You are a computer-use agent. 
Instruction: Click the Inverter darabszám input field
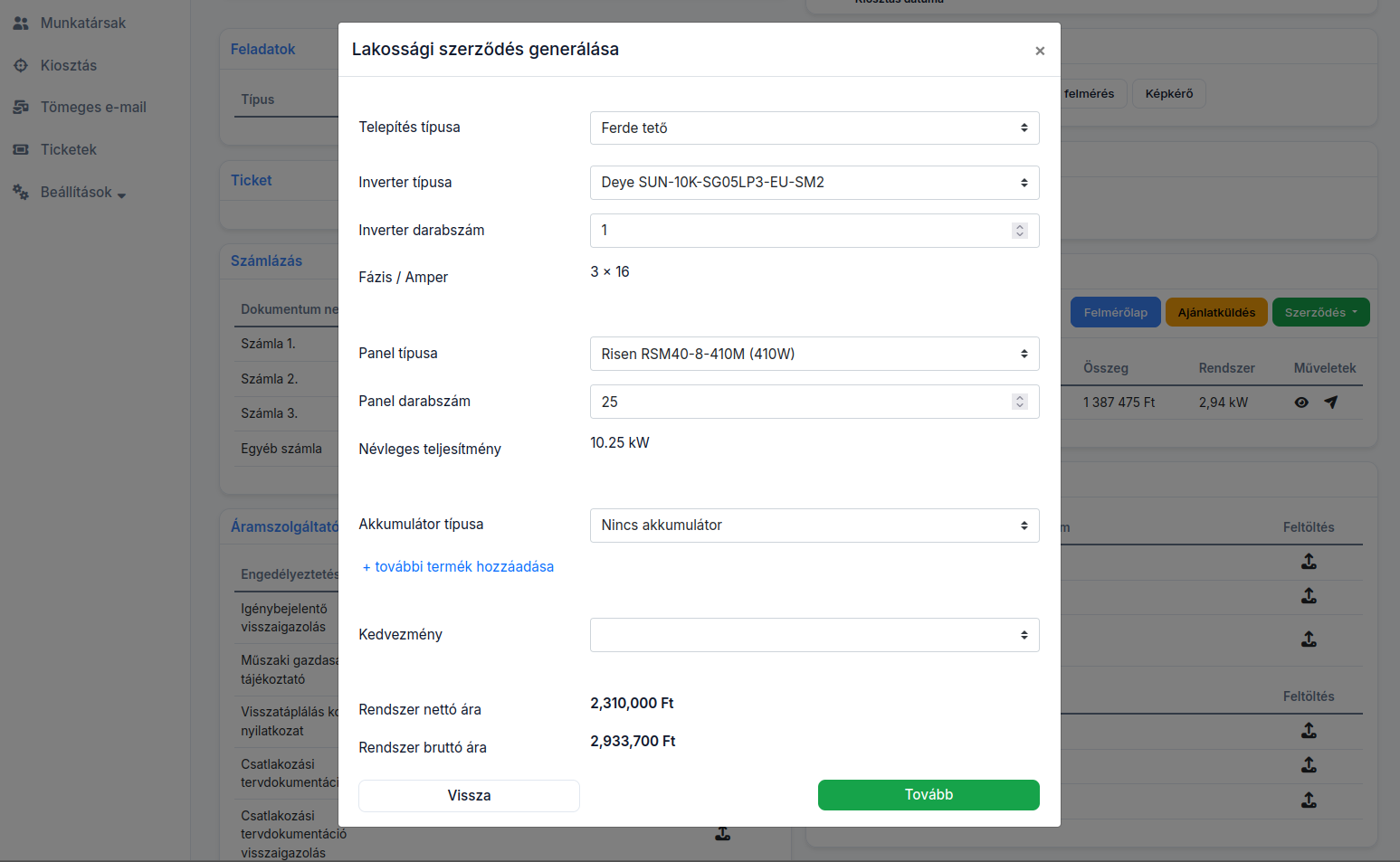pos(796,231)
